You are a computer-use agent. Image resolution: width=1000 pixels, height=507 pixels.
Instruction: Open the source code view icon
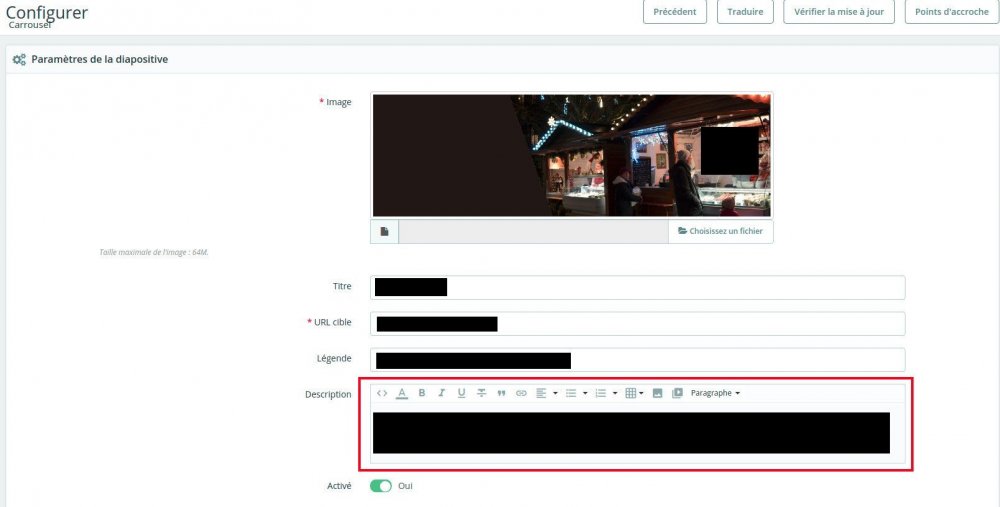coord(382,393)
